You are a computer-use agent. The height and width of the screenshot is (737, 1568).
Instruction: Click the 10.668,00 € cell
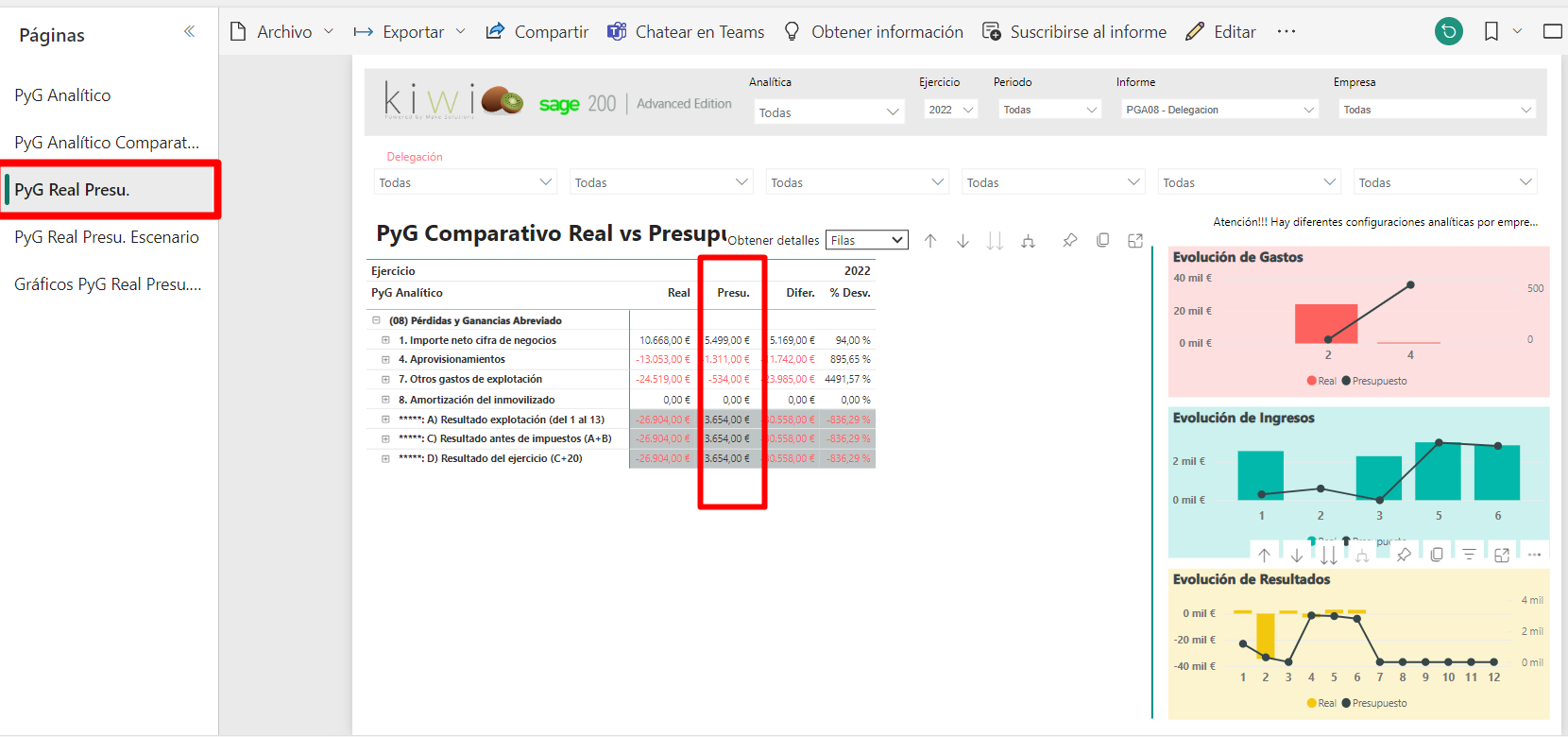(x=665, y=340)
